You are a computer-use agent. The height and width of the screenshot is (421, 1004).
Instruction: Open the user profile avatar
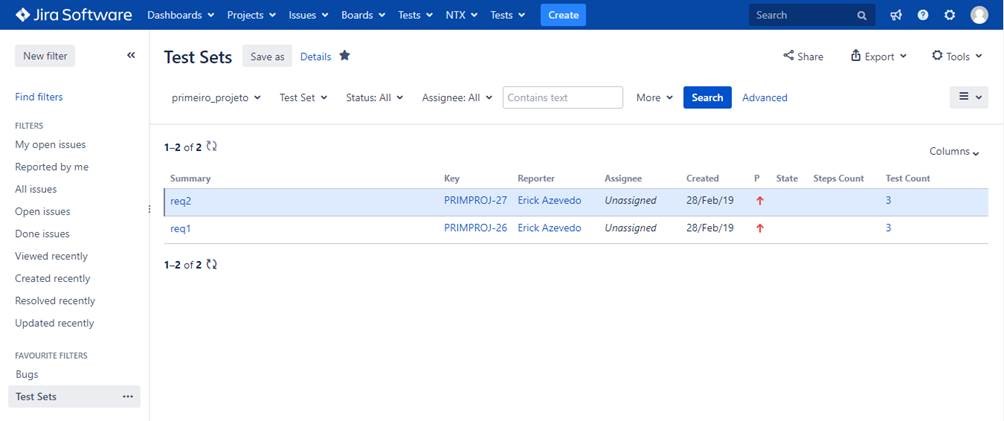coord(979,15)
